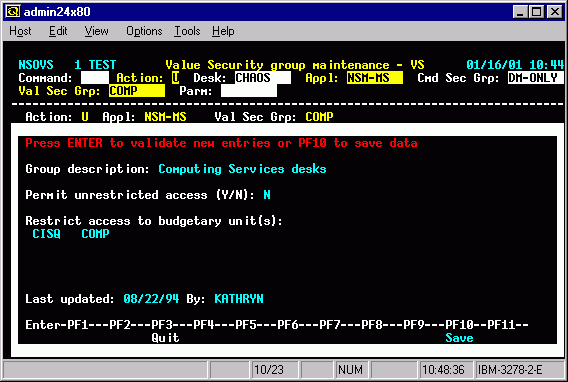Click the PF5 key label
This screenshot has height=382, width=568.
pos(246,325)
